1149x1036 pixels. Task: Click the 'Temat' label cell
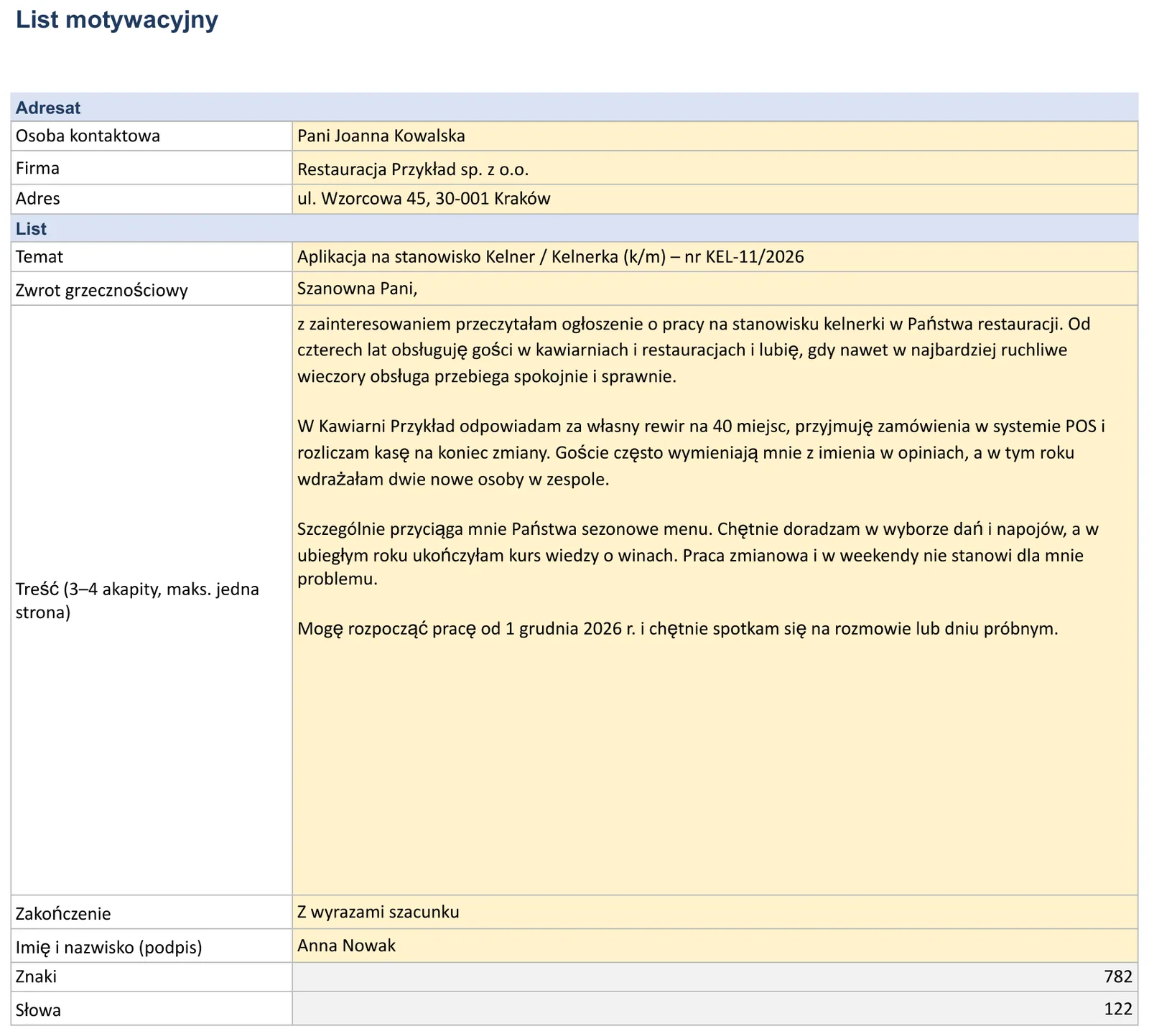(x=152, y=257)
